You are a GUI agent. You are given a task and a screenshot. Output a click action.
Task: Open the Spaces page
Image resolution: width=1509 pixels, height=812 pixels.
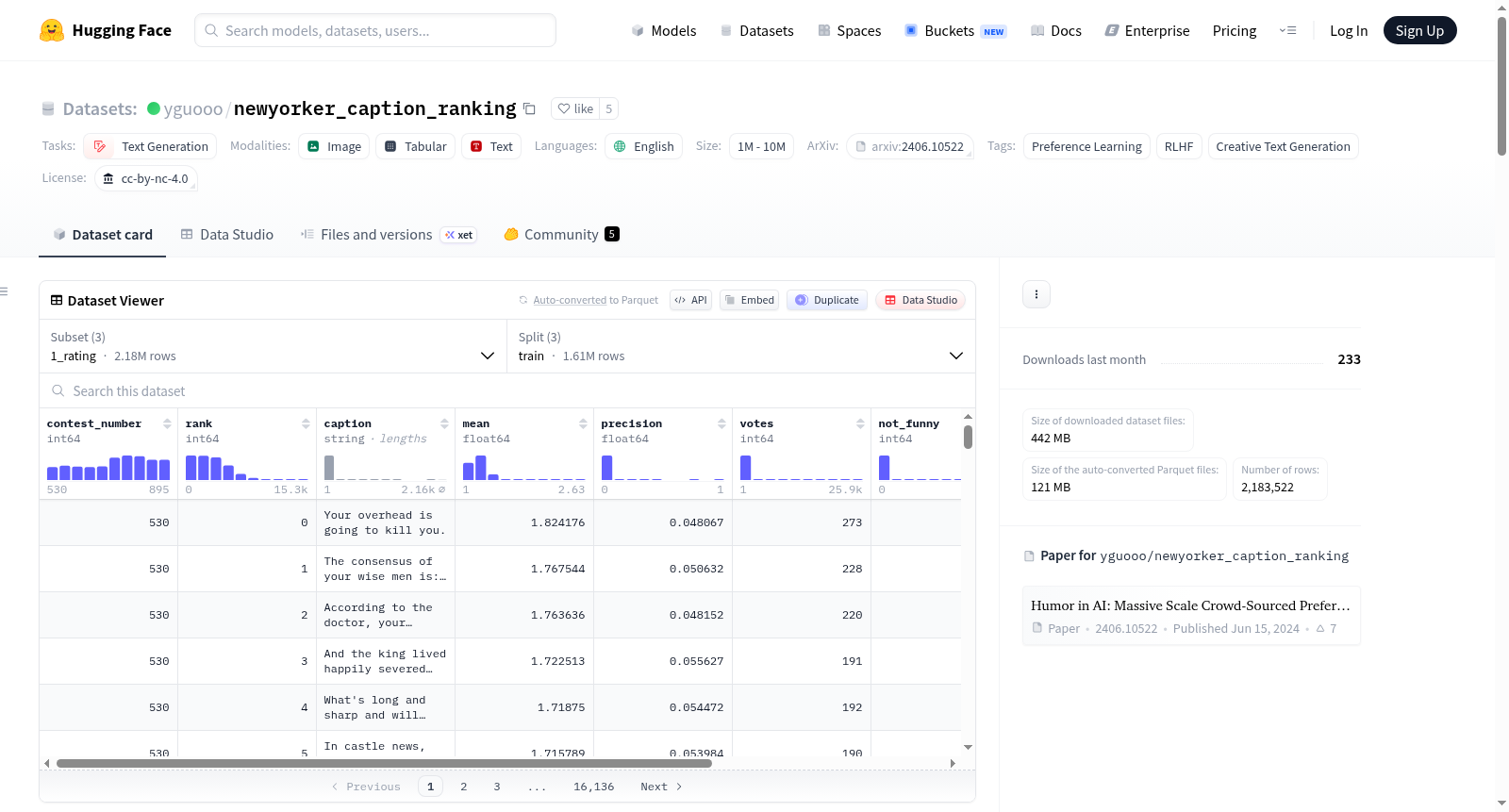pyautogui.click(x=849, y=31)
